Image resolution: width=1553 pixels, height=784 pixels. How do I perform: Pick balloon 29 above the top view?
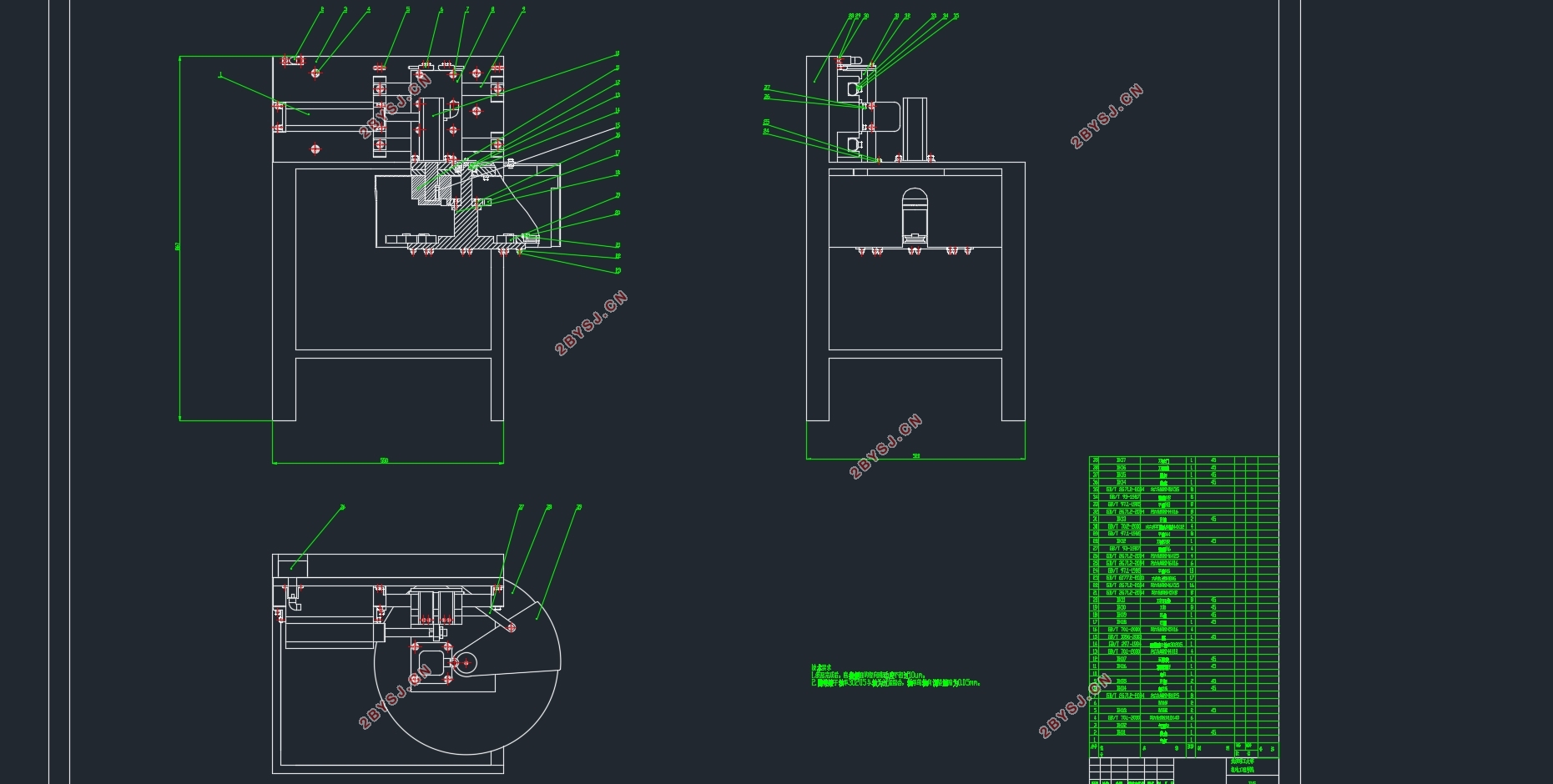[579, 507]
